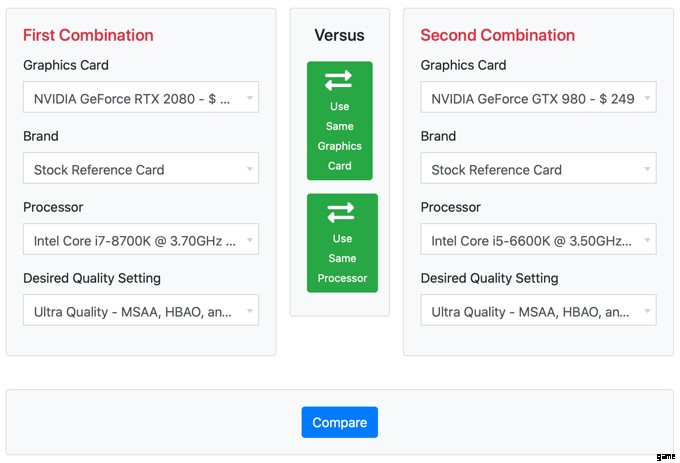Click the First Combination heading

(88, 35)
